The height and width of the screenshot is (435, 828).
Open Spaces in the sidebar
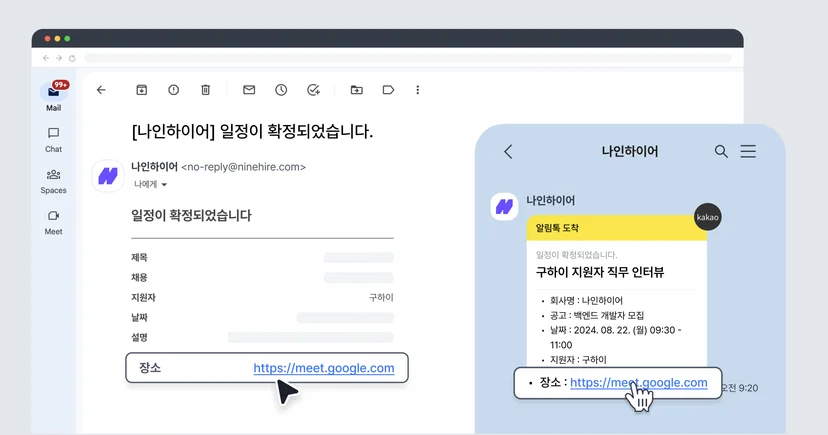[x=53, y=181]
